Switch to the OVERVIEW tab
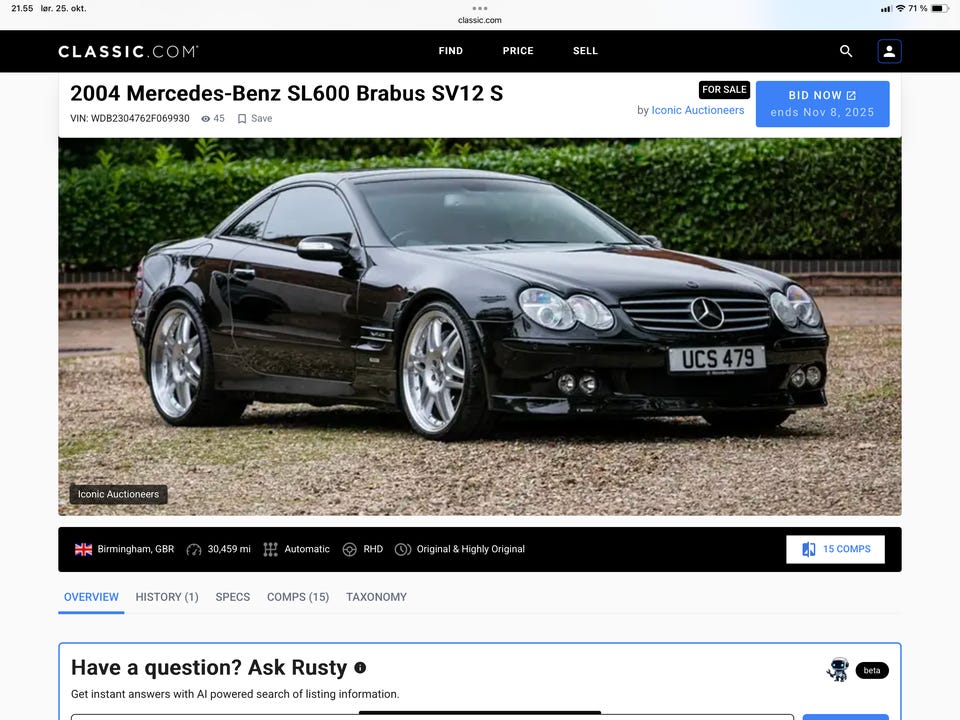Image resolution: width=960 pixels, height=720 pixels. pyautogui.click(x=91, y=597)
